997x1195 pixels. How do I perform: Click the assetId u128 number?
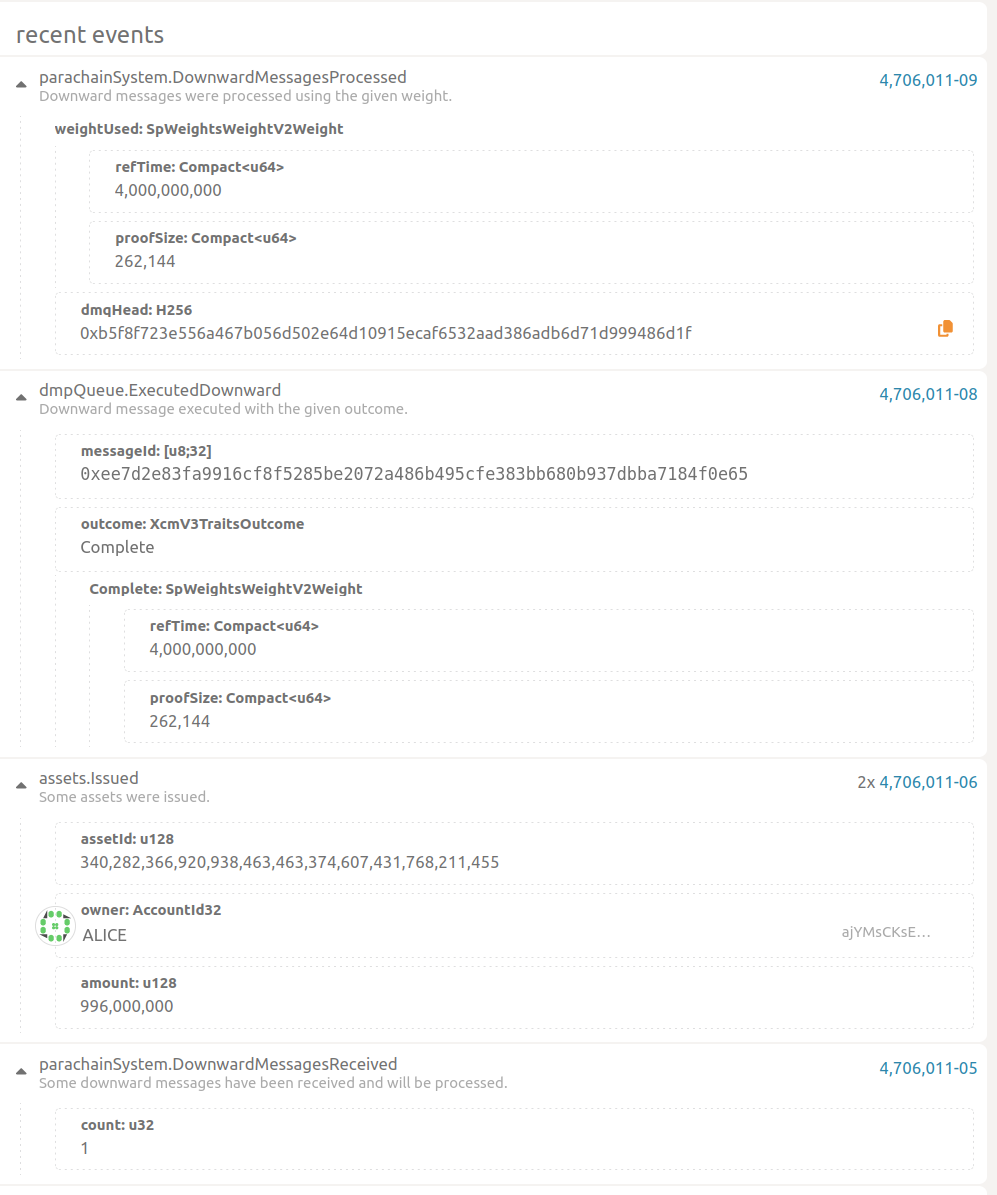290,862
